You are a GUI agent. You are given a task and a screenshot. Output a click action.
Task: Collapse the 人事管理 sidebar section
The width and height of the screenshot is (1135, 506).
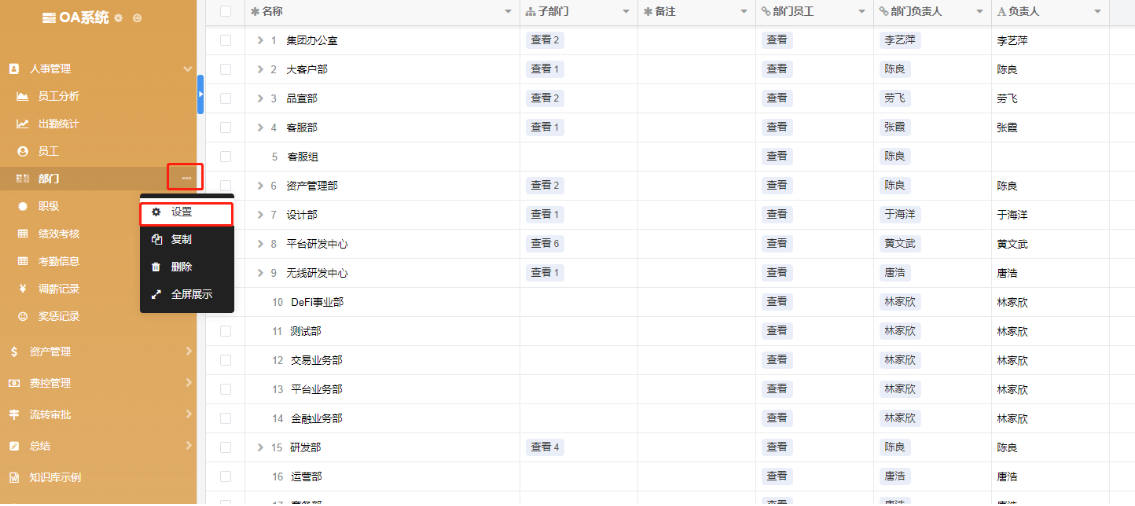point(187,69)
